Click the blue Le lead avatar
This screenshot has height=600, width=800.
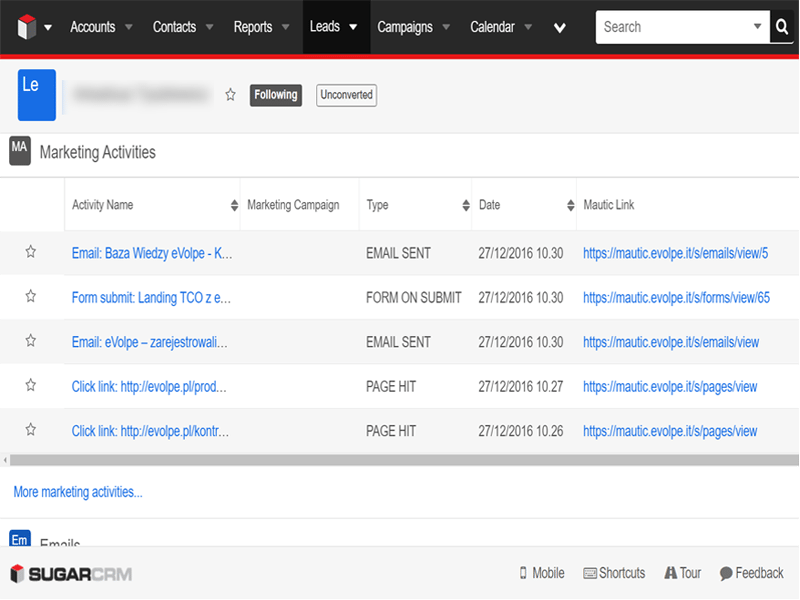click(37, 95)
